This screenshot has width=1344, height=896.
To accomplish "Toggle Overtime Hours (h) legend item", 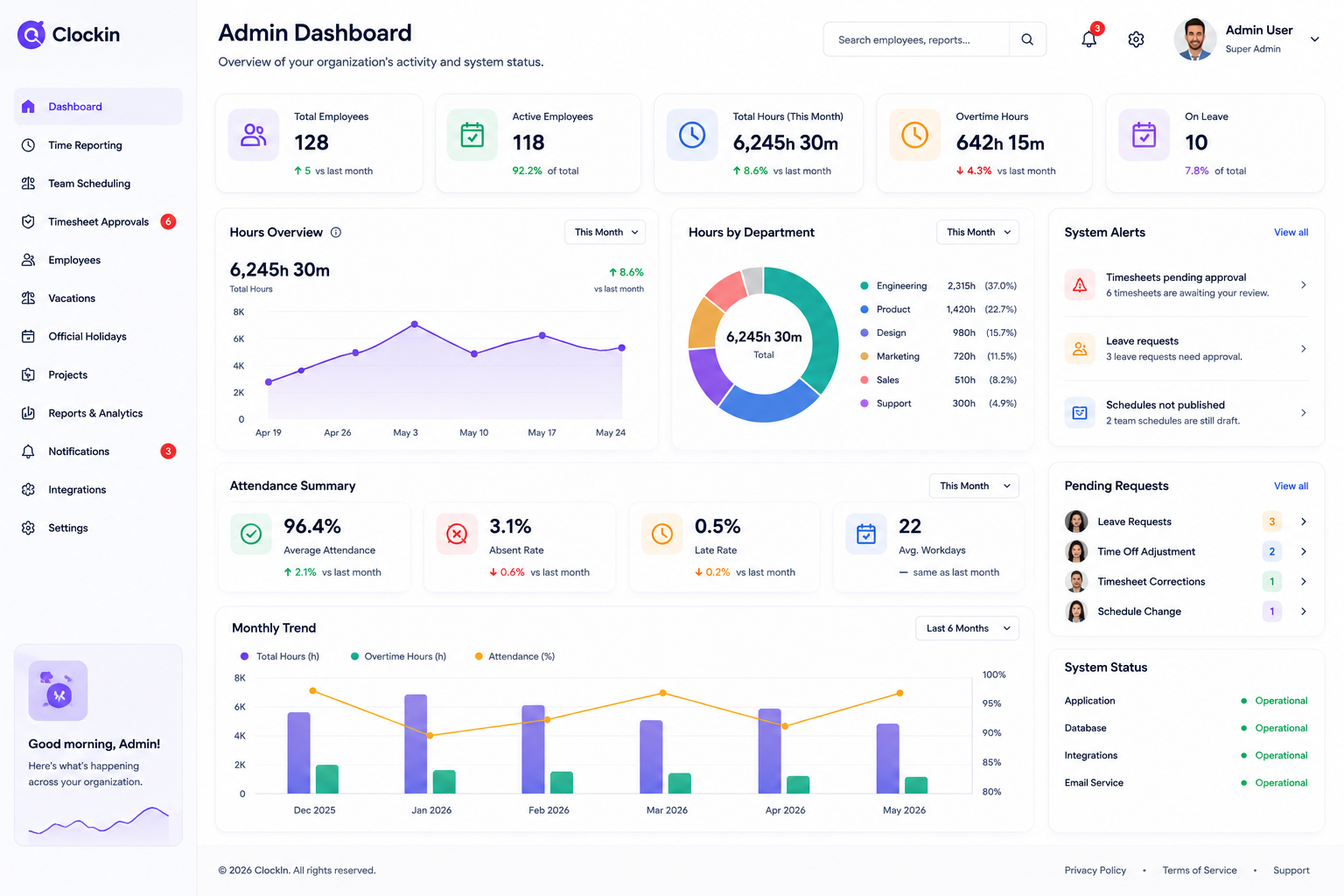I will pos(398,656).
